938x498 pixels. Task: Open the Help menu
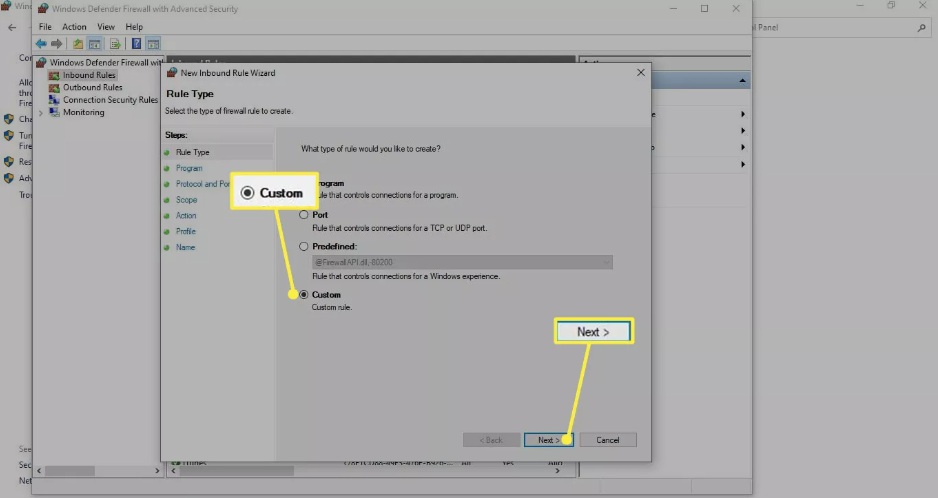[x=134, y=27]
